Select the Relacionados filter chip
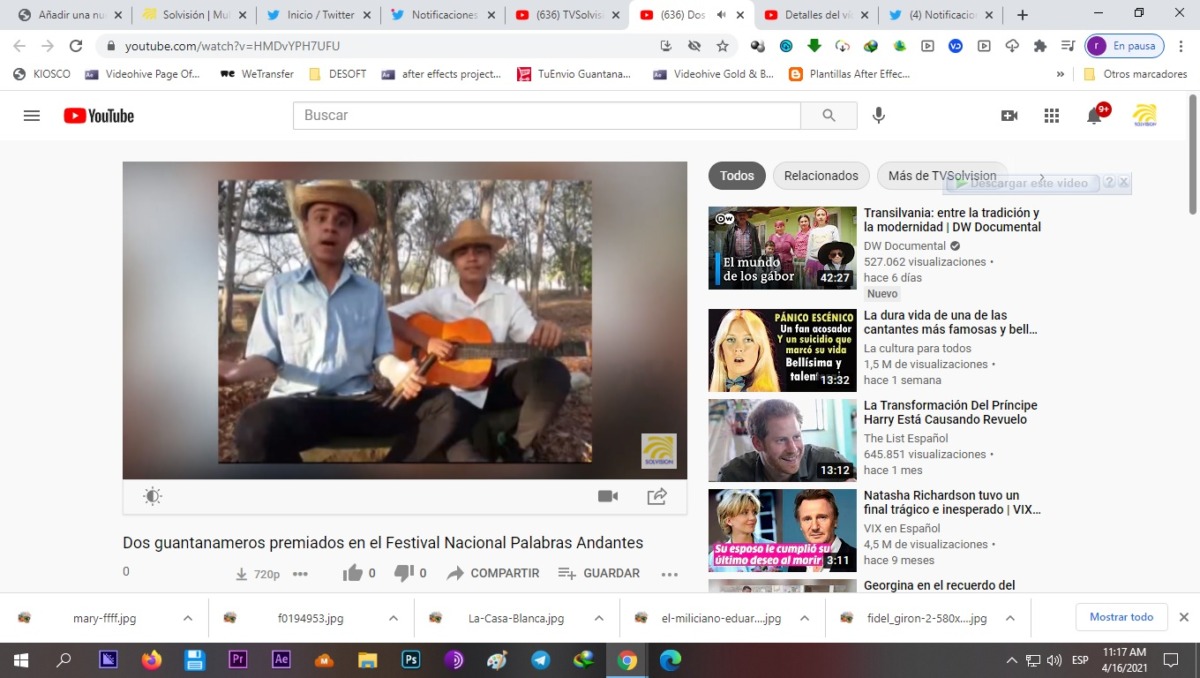1200x678 pixels. coord(821,176)
